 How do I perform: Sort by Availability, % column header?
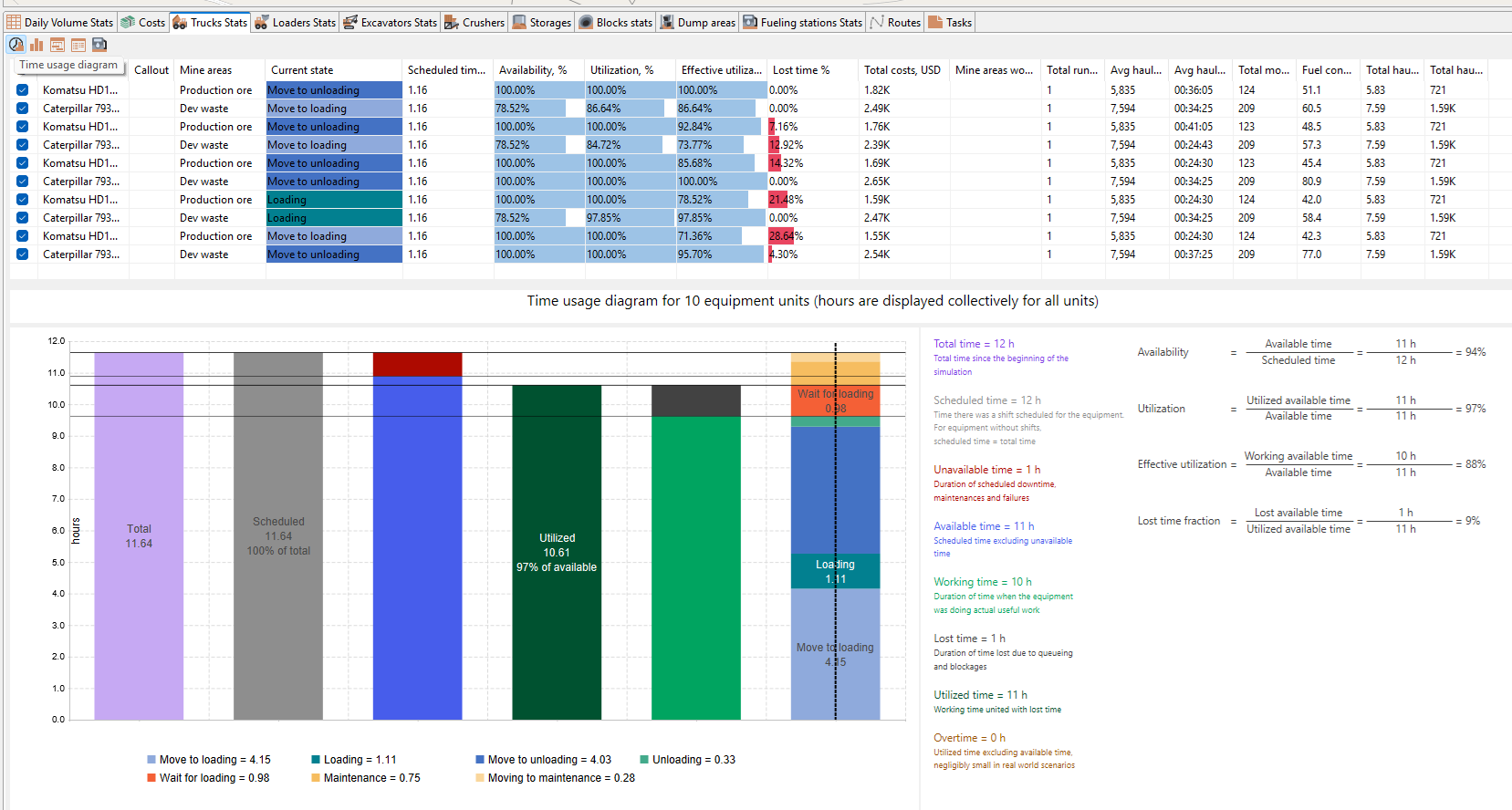coord(539,70)
